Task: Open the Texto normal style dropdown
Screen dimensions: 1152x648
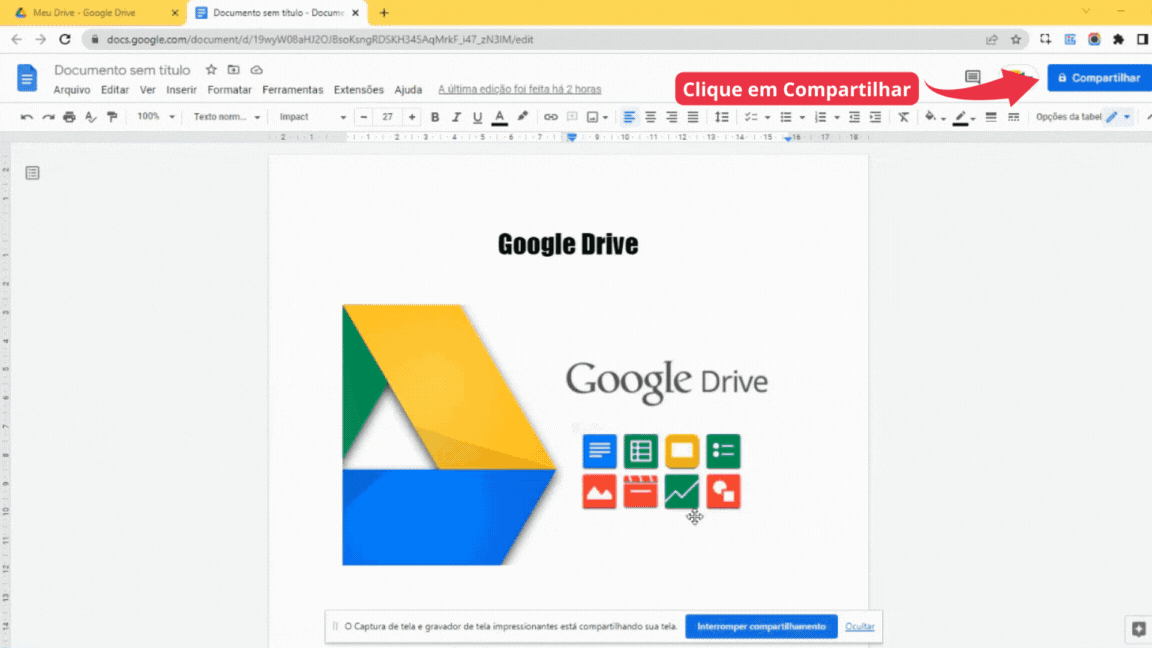Action: pos(226,117)
